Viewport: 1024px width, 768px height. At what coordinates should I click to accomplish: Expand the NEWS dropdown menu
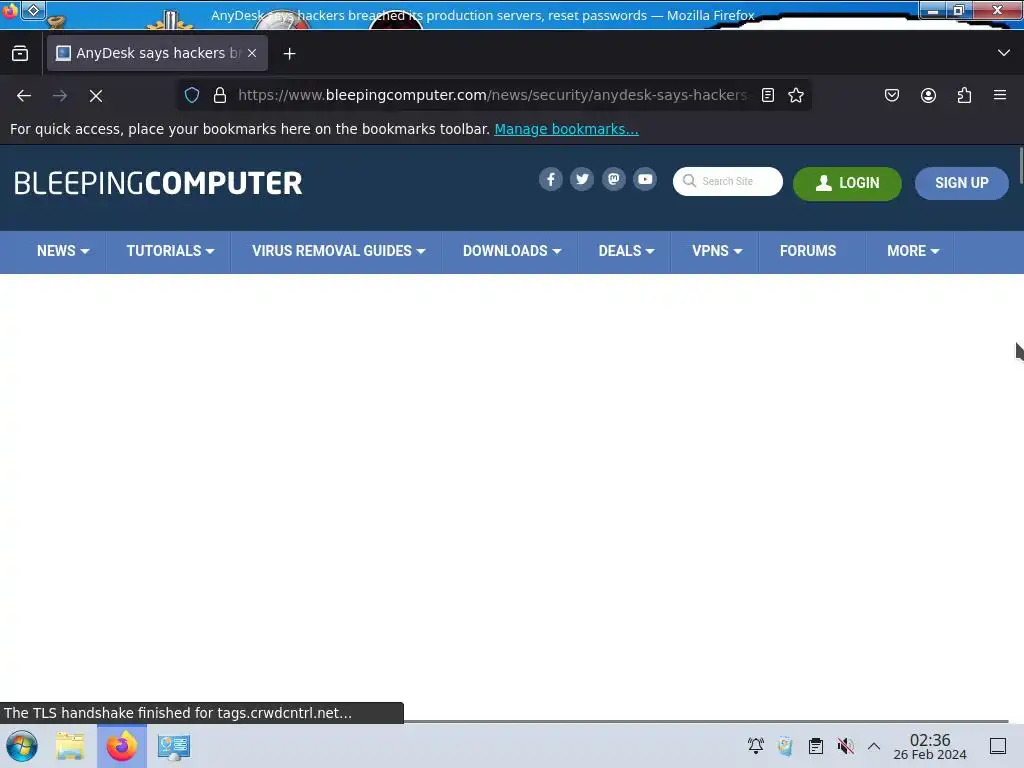click(63, 251)
